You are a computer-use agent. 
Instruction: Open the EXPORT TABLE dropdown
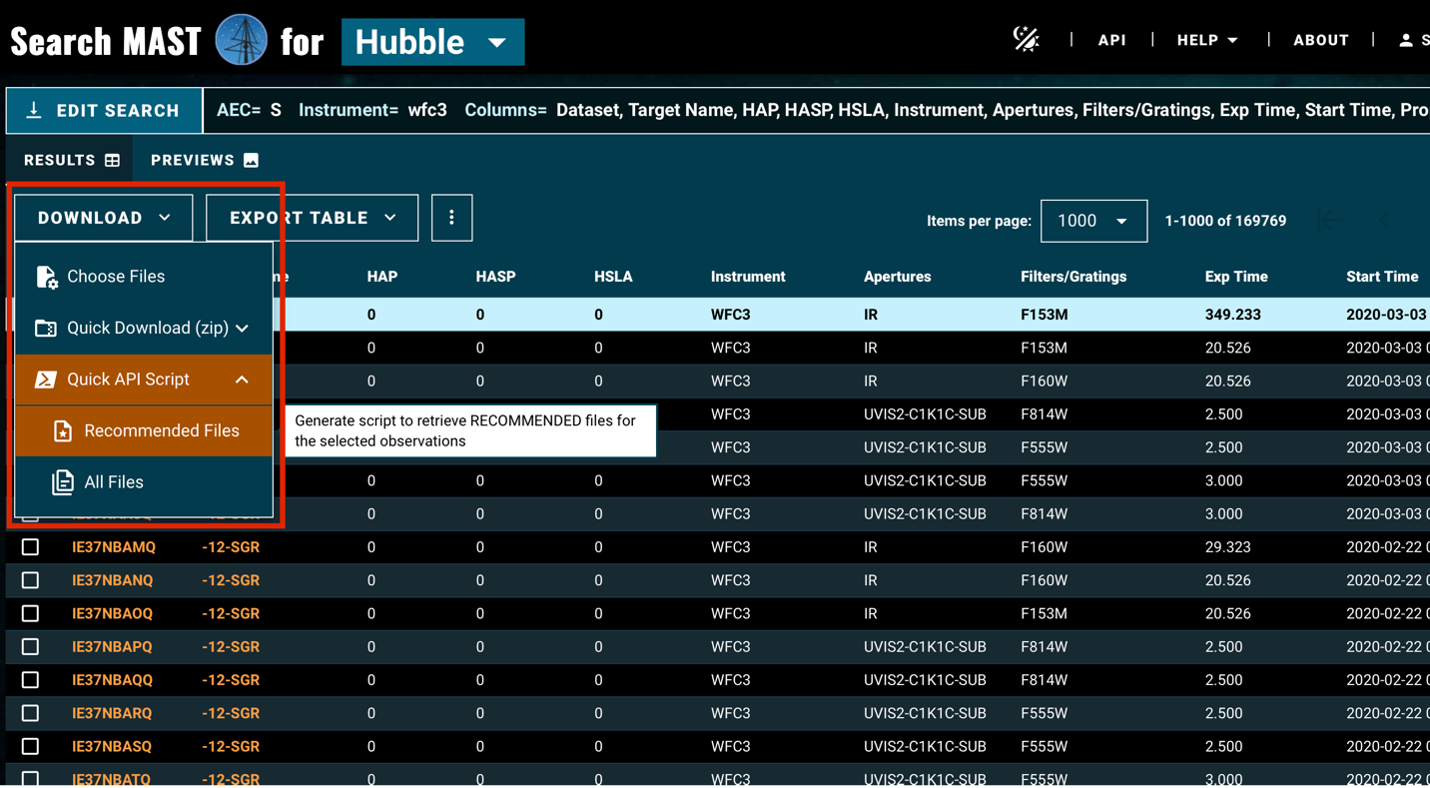click(x=312, y=218)
